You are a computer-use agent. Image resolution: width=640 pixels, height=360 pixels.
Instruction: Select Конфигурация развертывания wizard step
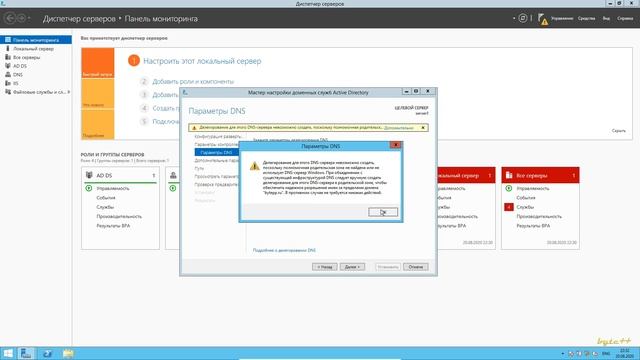(218, 136)
